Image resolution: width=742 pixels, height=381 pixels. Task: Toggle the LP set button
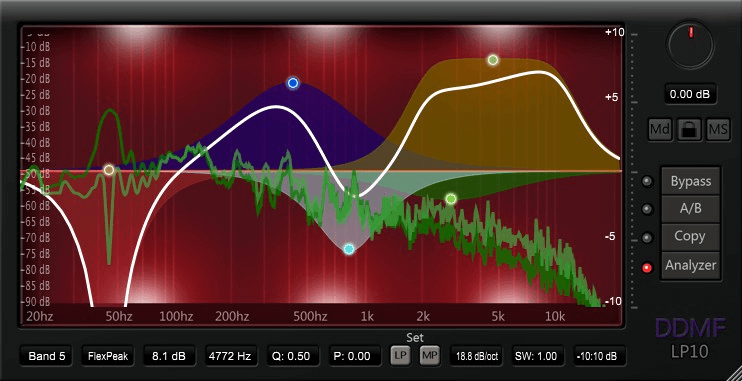[400, 356]
